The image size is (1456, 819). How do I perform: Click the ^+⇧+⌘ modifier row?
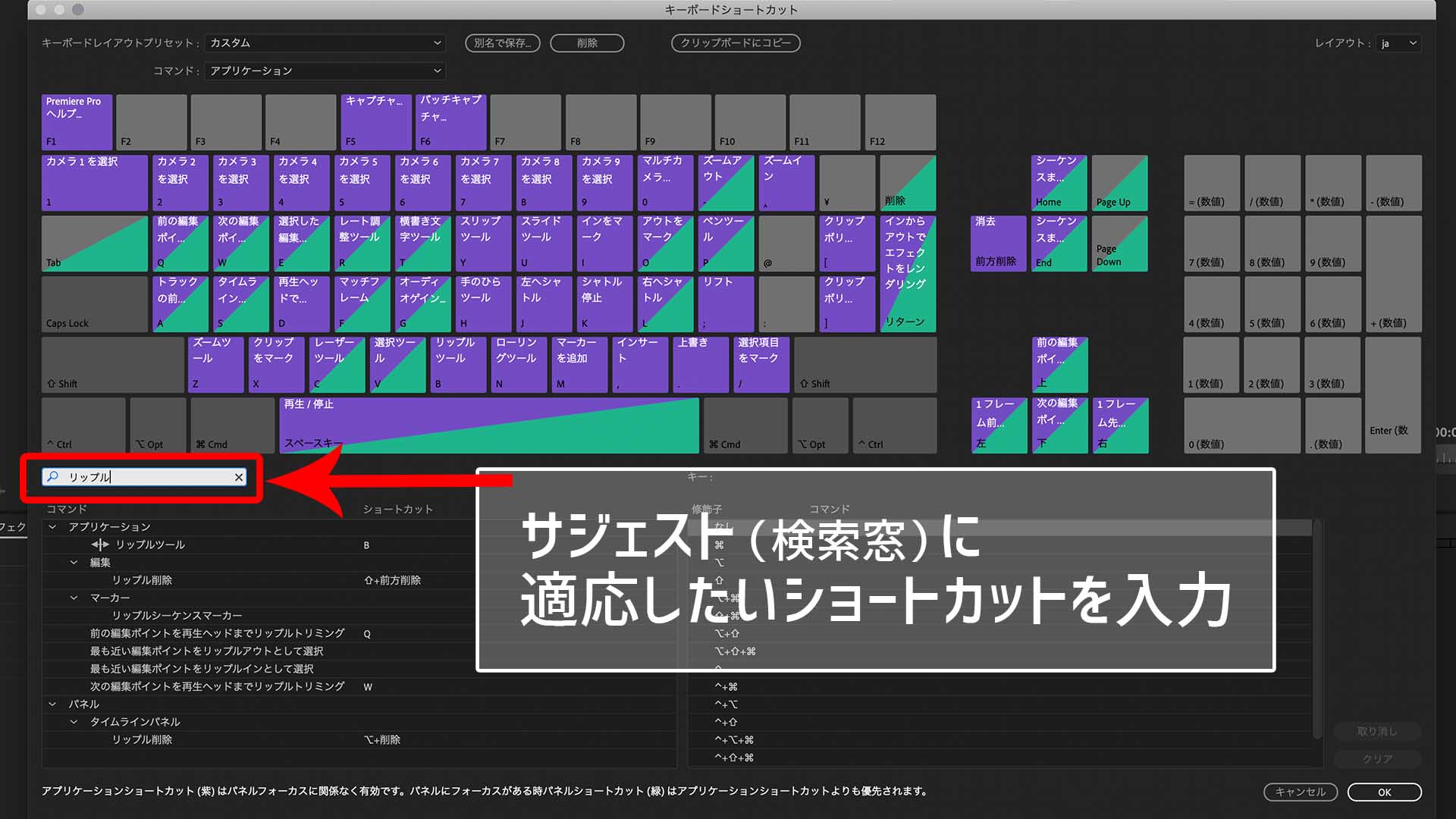pyautogui.click(x=1001, y=758)
